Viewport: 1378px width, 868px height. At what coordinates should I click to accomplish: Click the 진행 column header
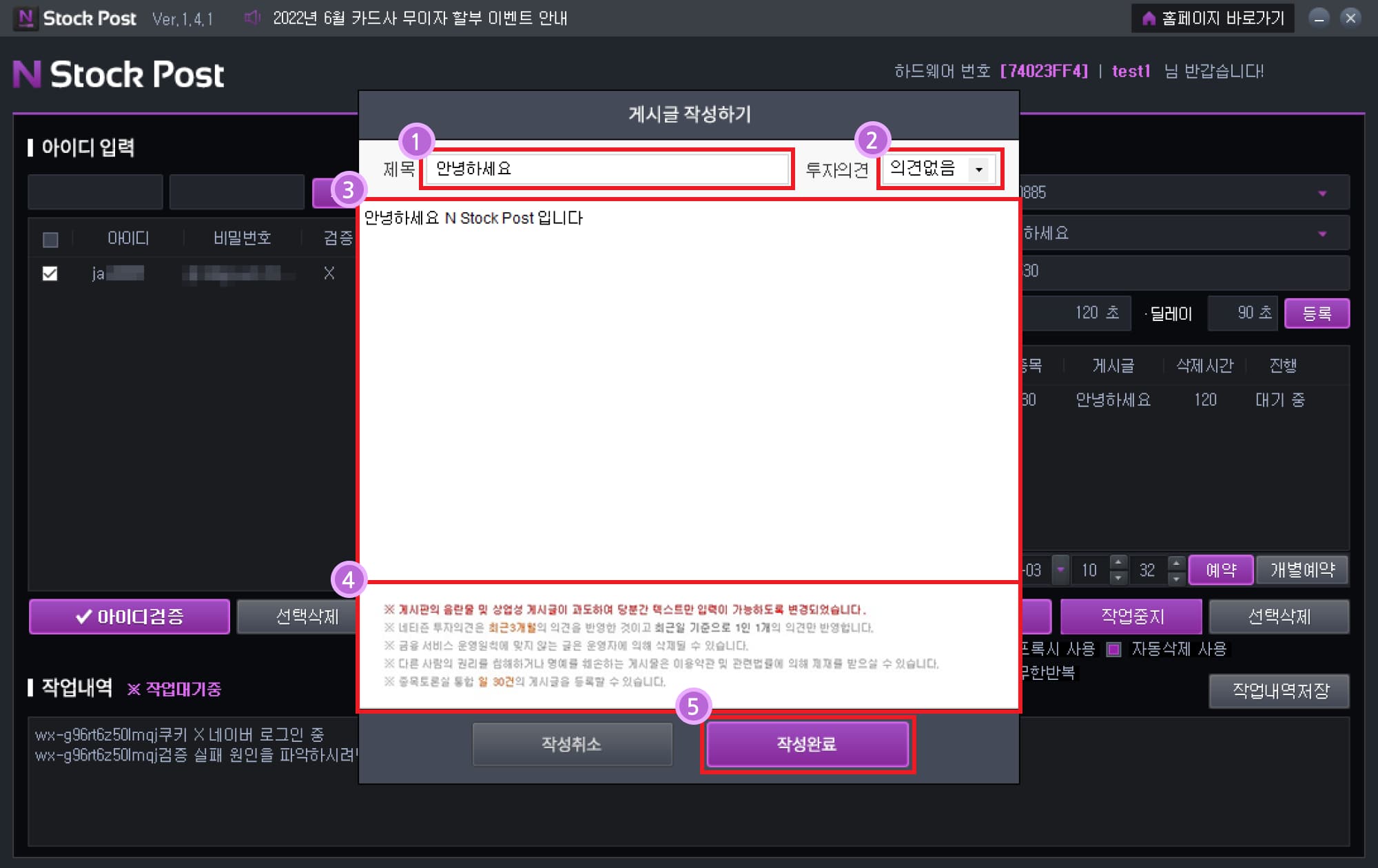click(1283, 366)
